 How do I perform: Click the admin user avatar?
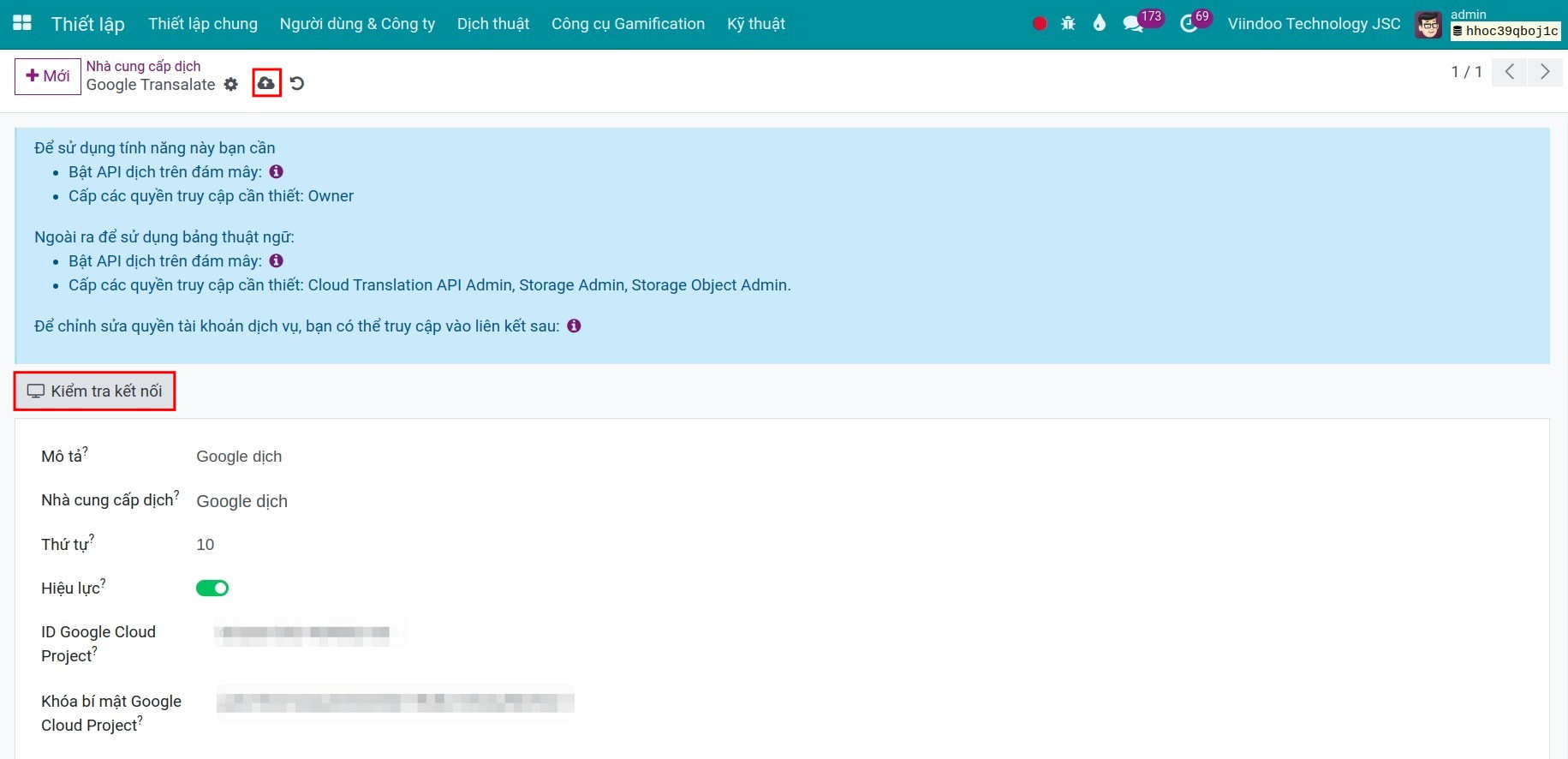click(x=1428, y=25)
